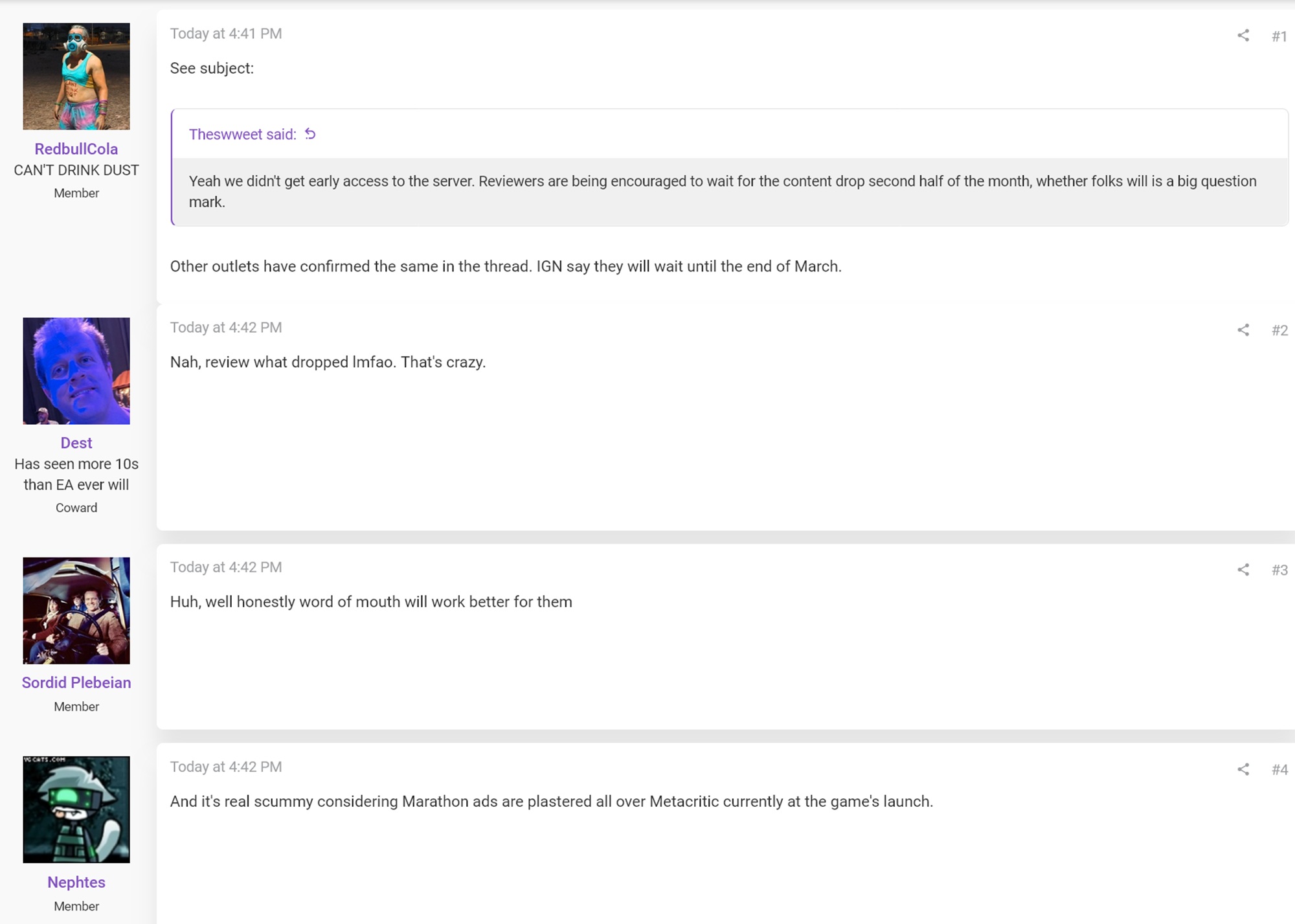Viewport: 1295px width, 924px height.
Task: Open Dest's blue avatar image
Action: (x=76, y=371)
